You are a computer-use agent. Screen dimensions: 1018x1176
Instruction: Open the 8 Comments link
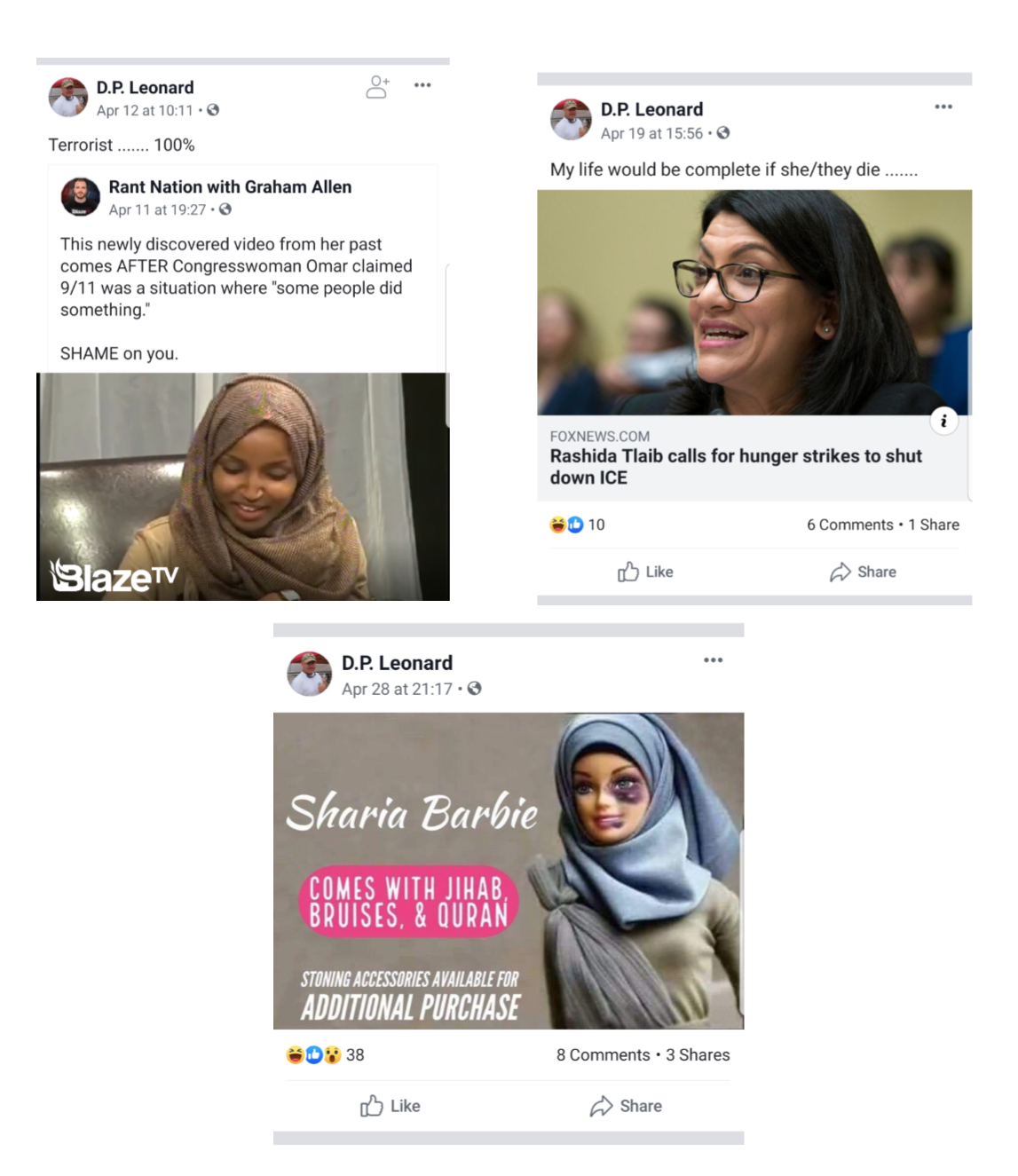[x=603, y=1054]
